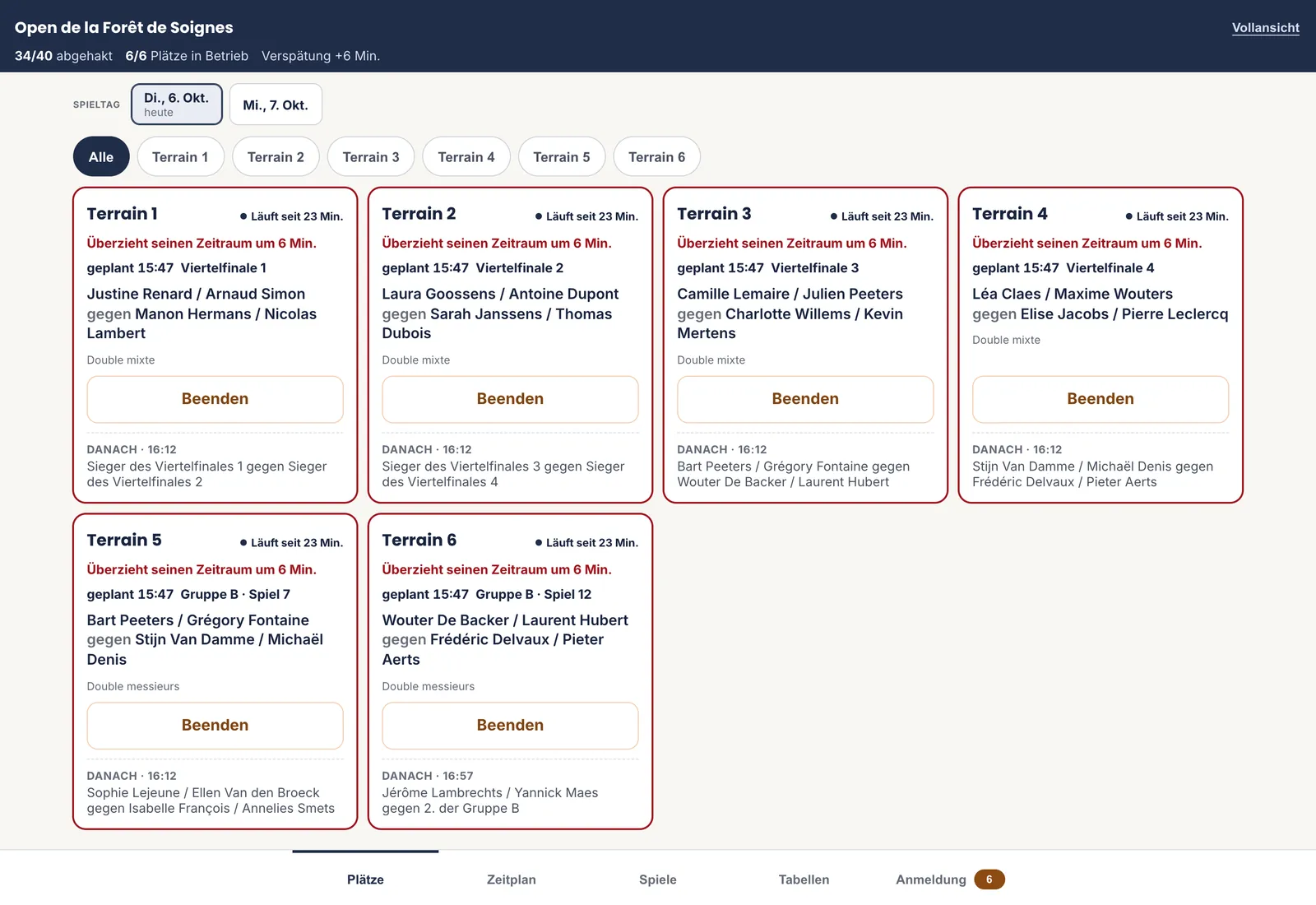The width and height of the screenshot is (1316, 905).
Task: Select match day Mi., 7. Okt.
Action: 276,104
